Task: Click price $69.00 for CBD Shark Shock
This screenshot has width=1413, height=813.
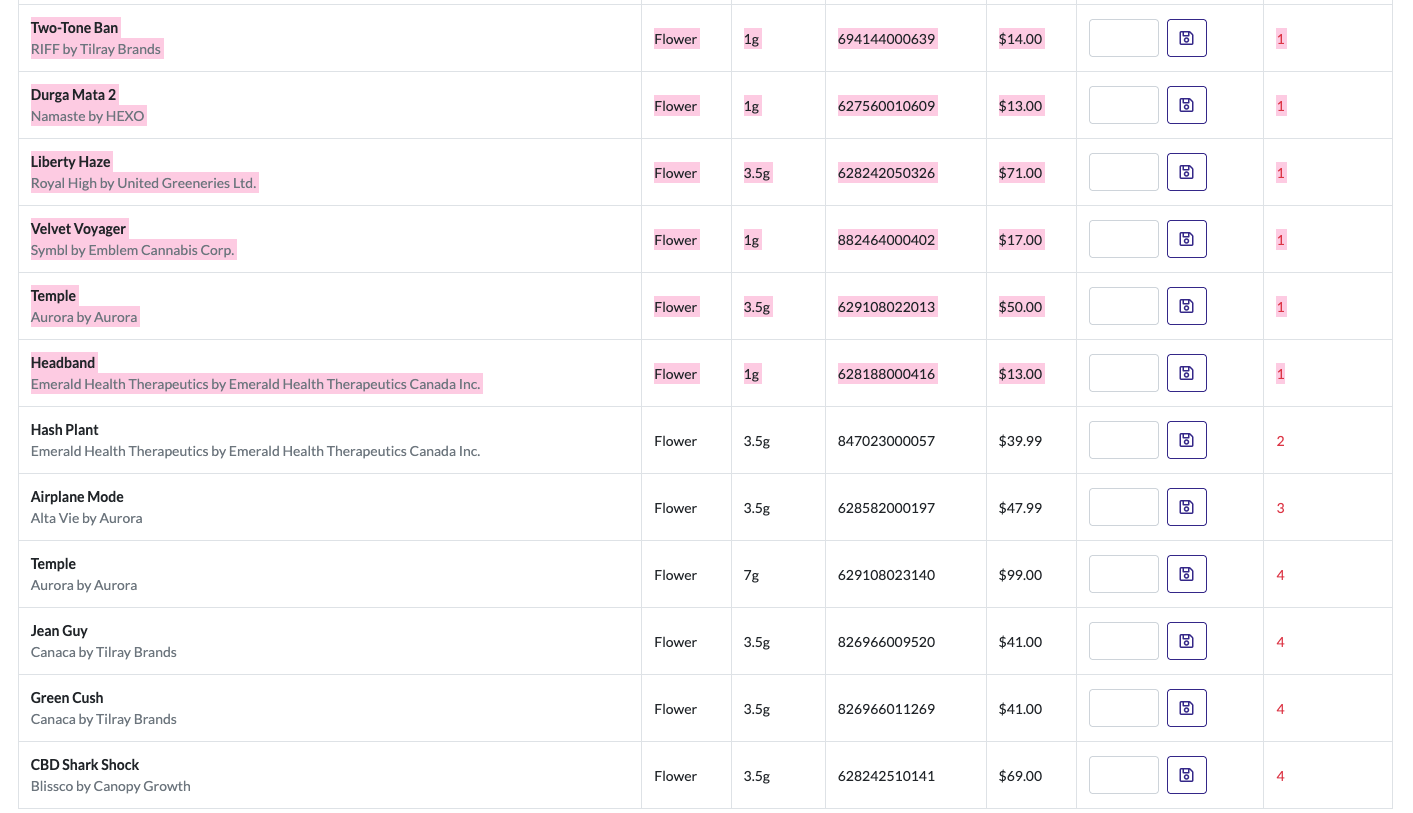Action: pyautogui.click(x=1020, y=776)
